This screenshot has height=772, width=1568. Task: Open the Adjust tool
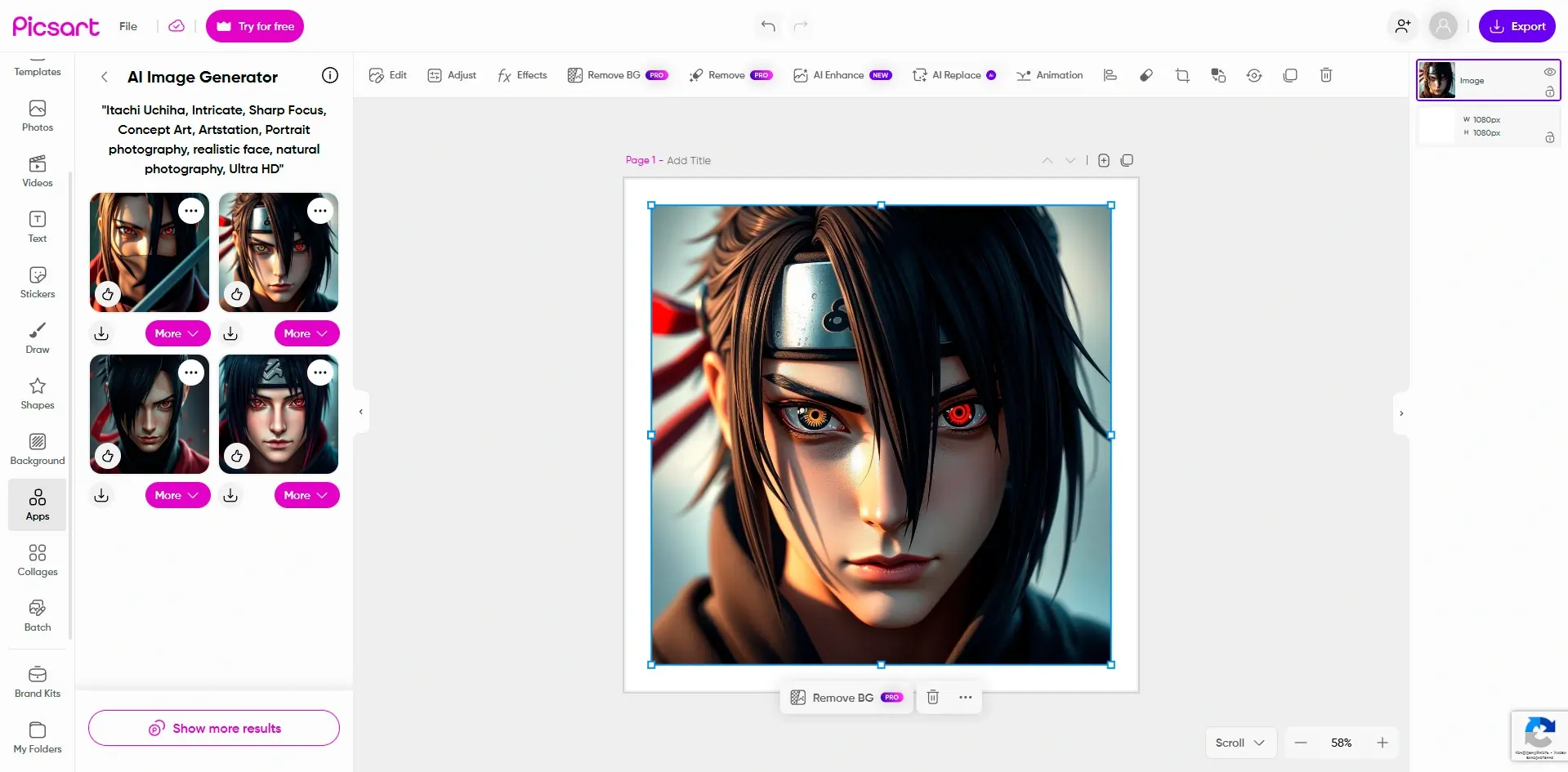452,75
